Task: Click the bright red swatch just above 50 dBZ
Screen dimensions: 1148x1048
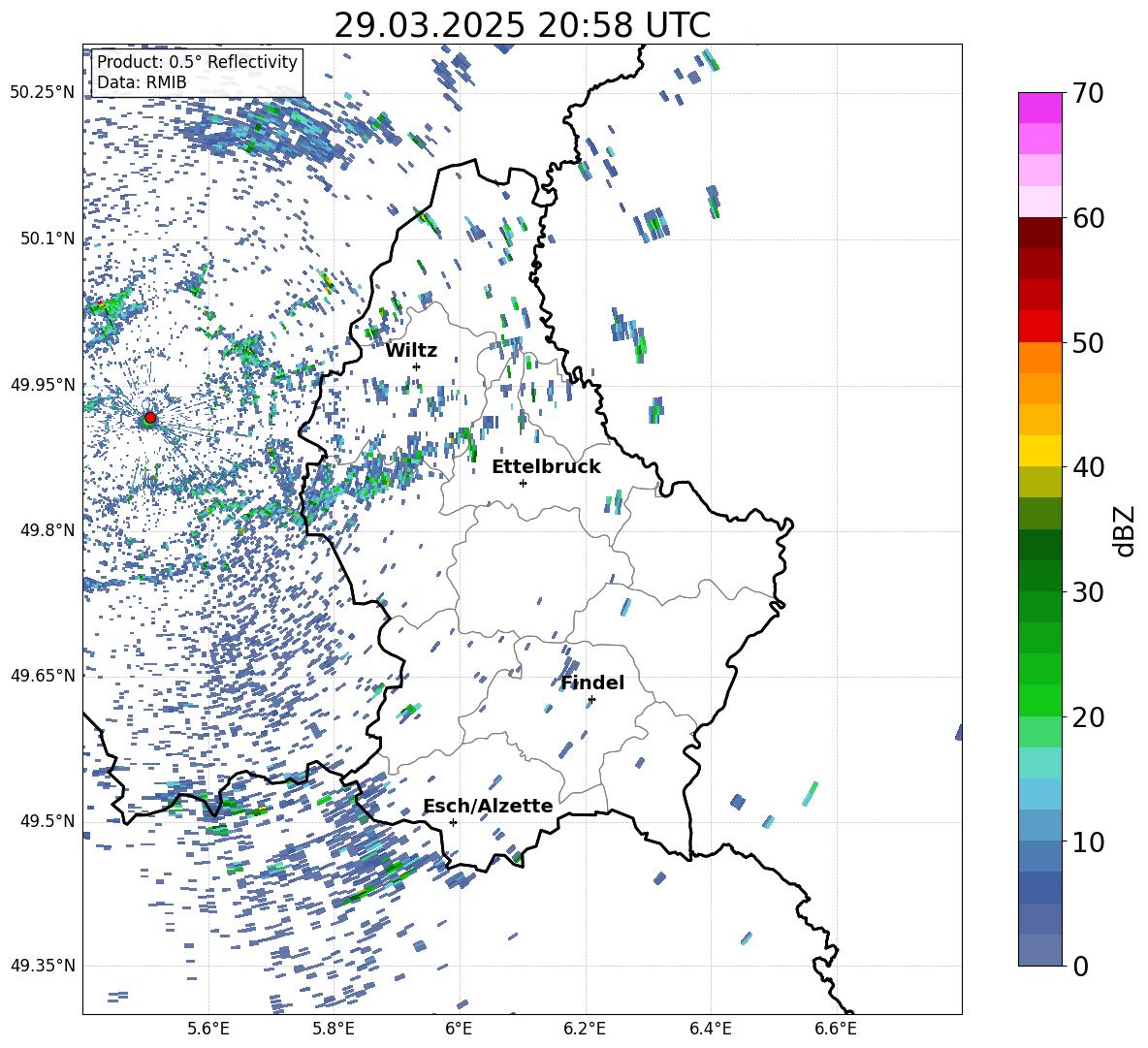Action: pyautogui.click(x=1039, y=327)
